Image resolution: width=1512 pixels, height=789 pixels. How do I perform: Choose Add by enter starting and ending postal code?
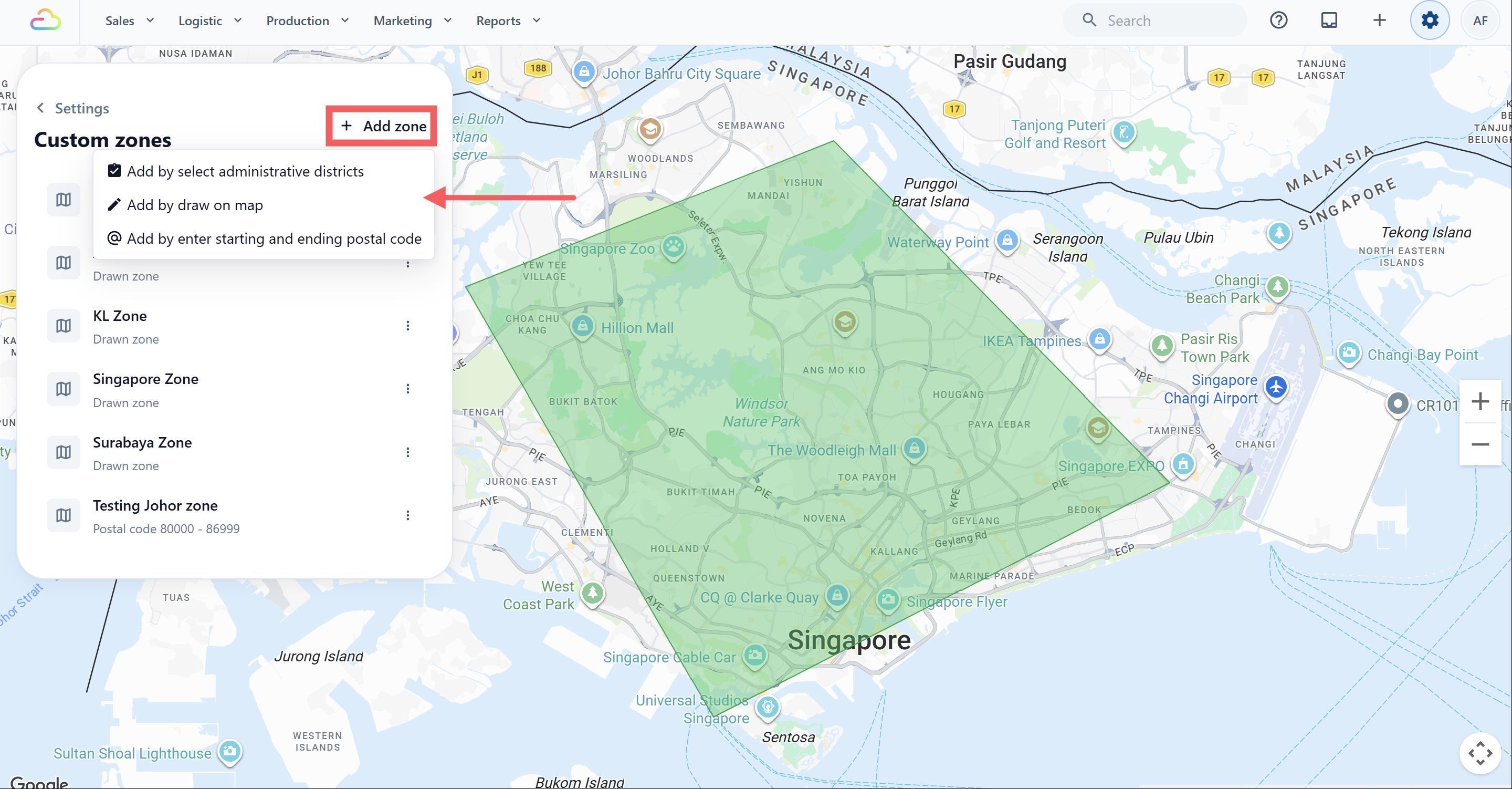click(264, 238)
